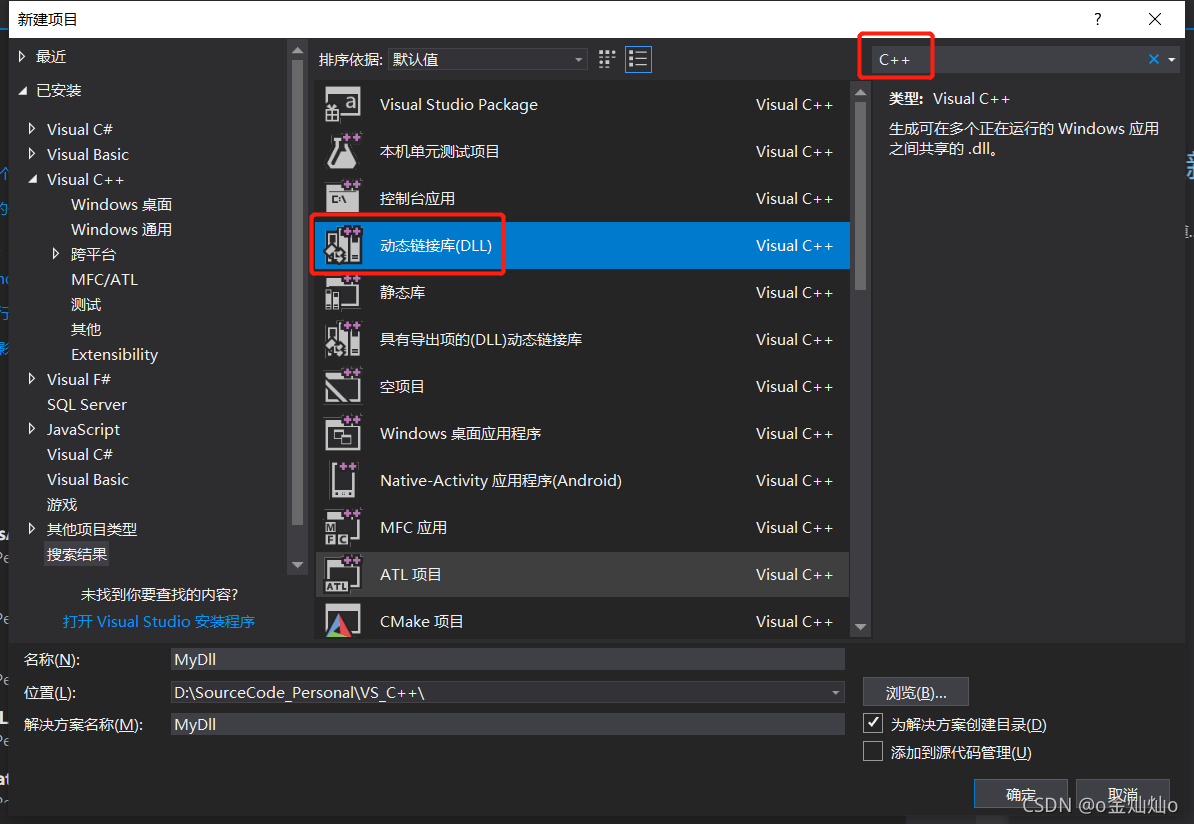Open the 排序依据 默认值 dropdown
The width and height of the screenshot is (1194, 824).
[487, 59]
